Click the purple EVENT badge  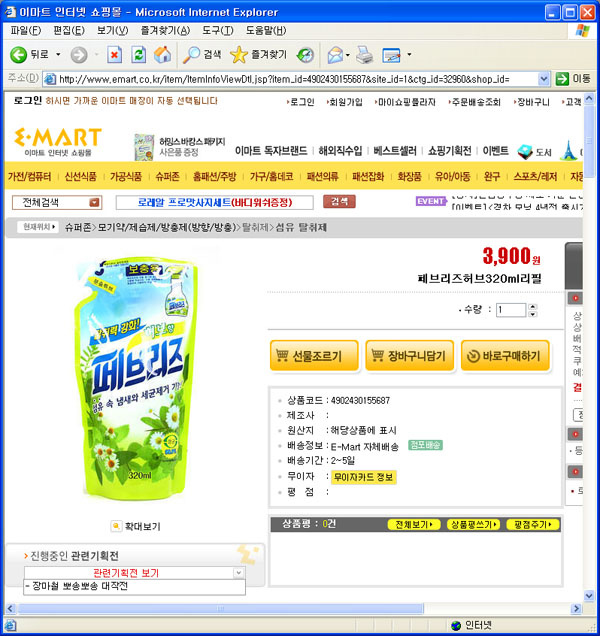(x=431, y=201)
